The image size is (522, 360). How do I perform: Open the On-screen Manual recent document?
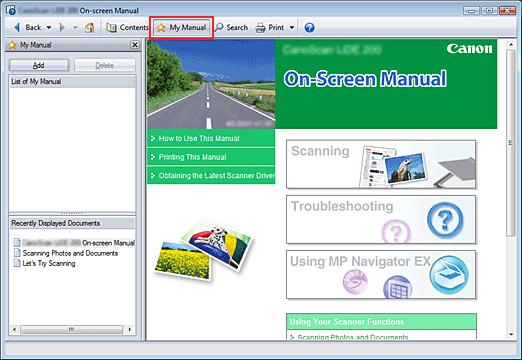pos(74,243)
